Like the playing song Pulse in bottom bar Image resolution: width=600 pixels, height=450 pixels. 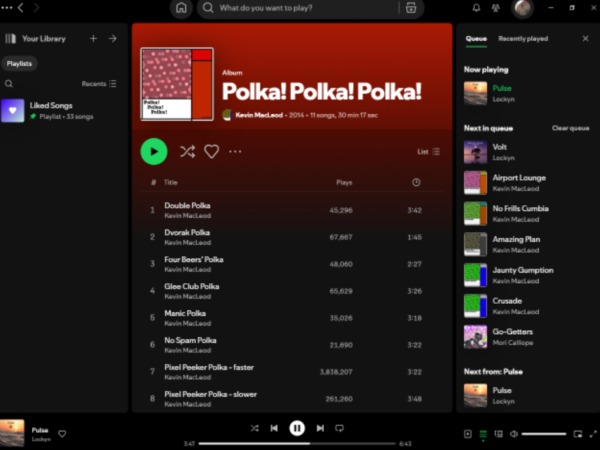pos(62,434)
